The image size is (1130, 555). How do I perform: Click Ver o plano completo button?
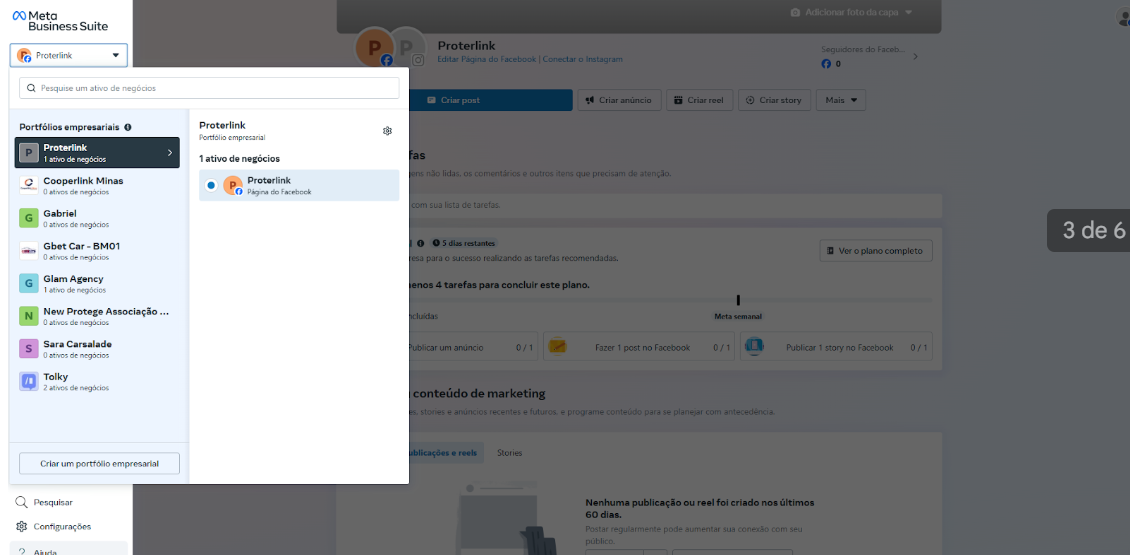[876, 251]
